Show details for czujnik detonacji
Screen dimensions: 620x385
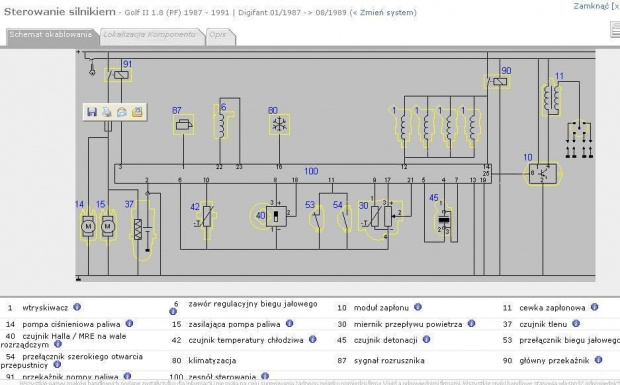pyautogui.click(x=426, y=339)
